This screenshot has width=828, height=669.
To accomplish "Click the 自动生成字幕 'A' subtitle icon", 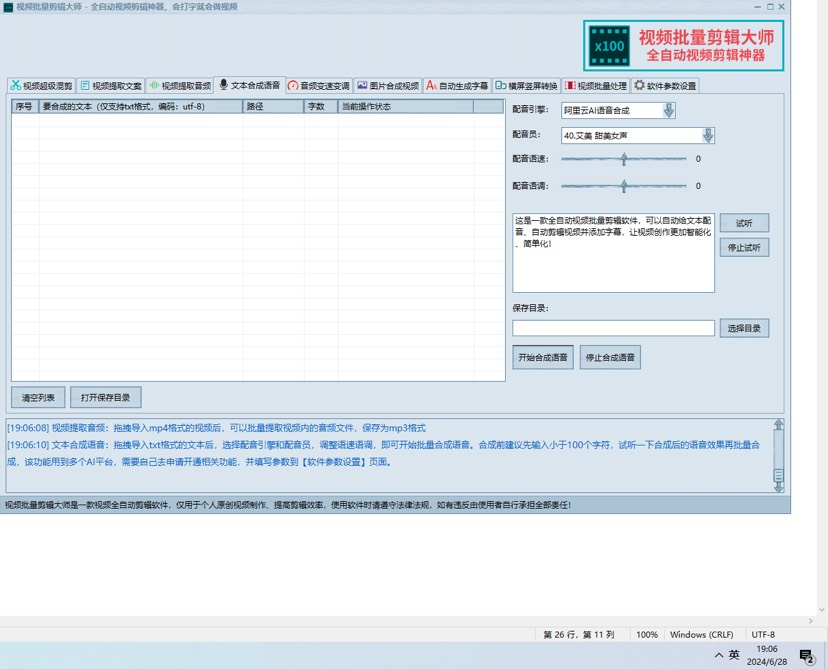I will (x=427, y=86).
